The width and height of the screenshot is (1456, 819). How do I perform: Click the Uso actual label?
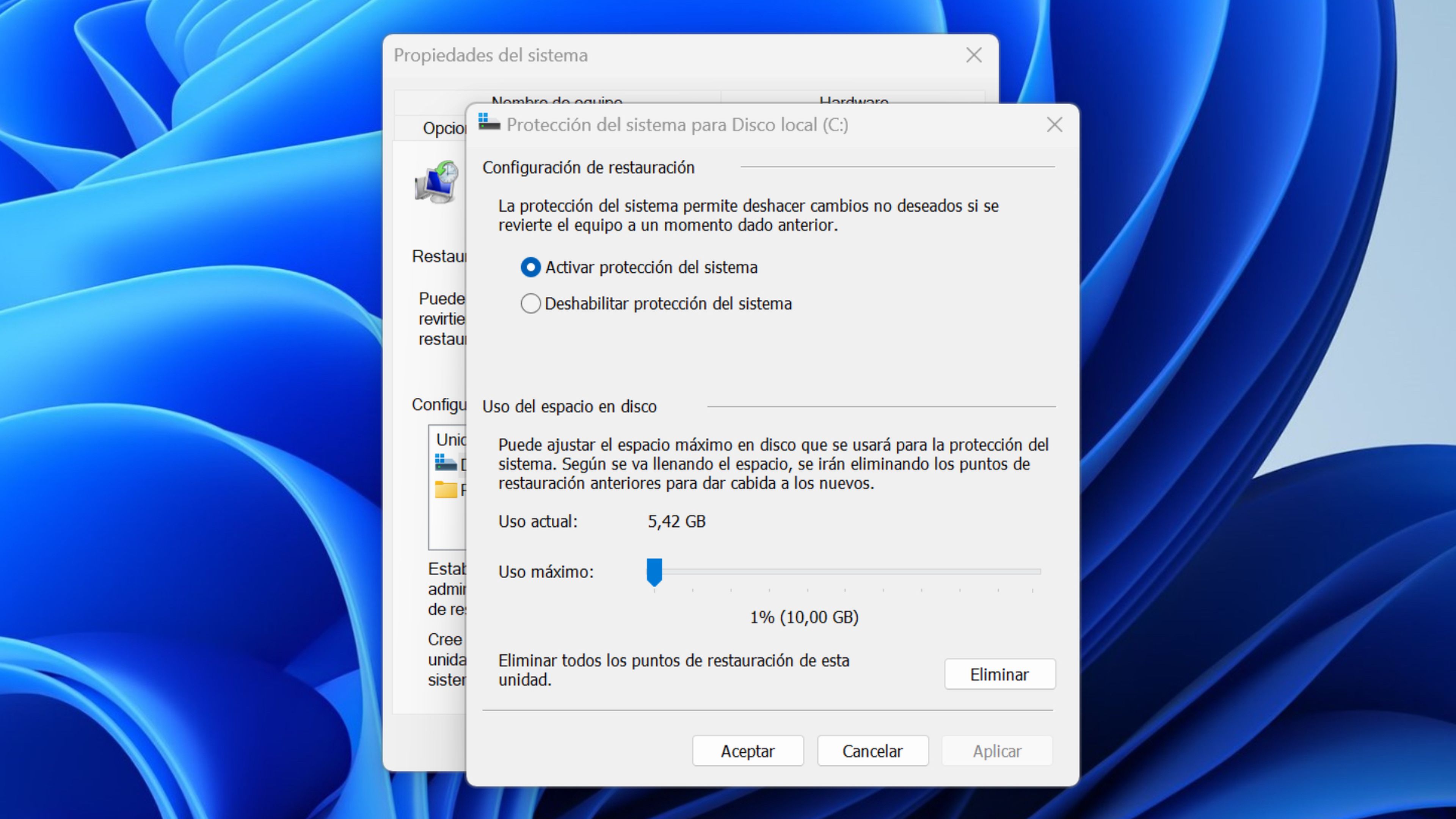coord(538,522)
